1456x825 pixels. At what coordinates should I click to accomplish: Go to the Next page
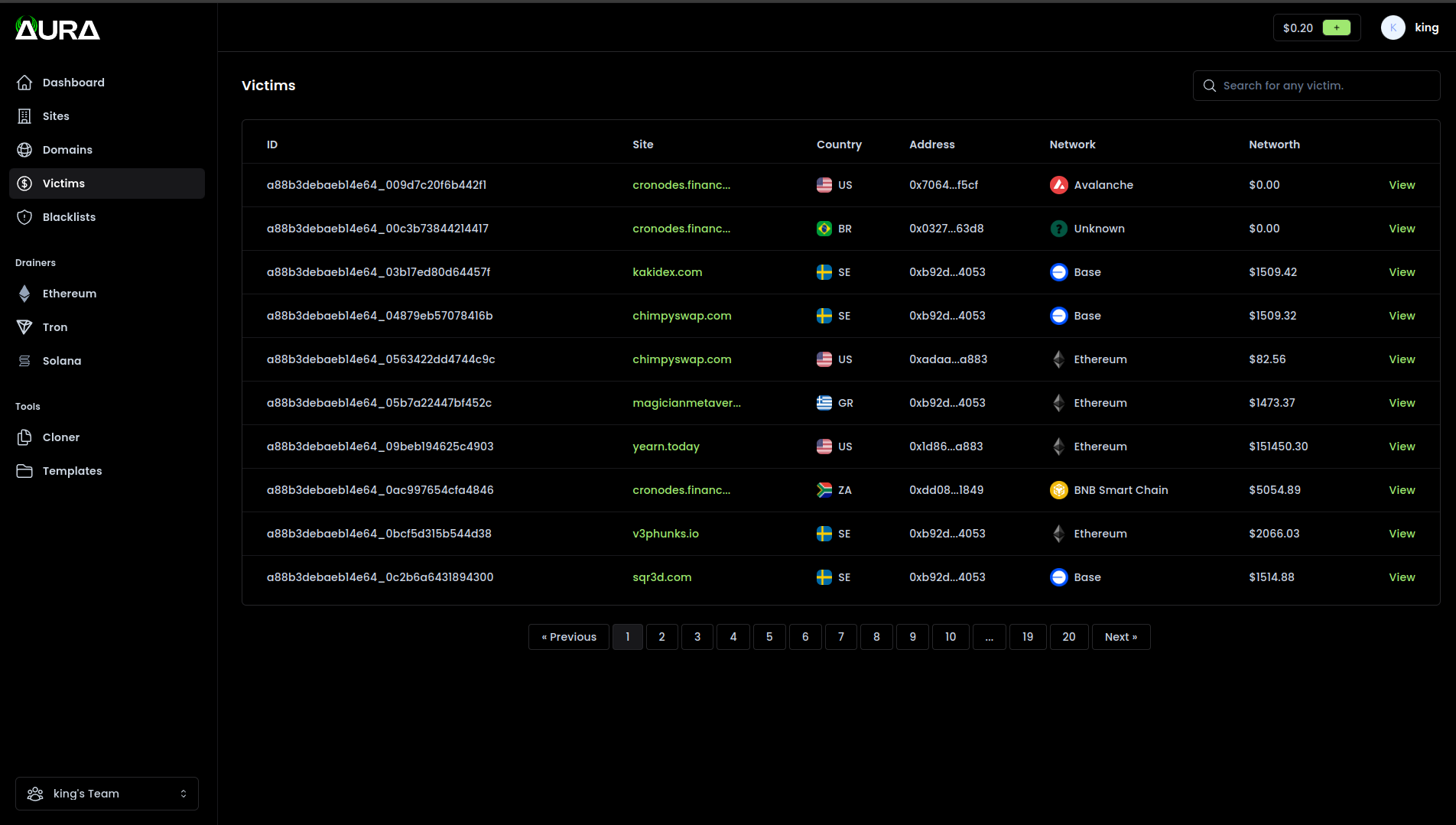click(1121, 637)
